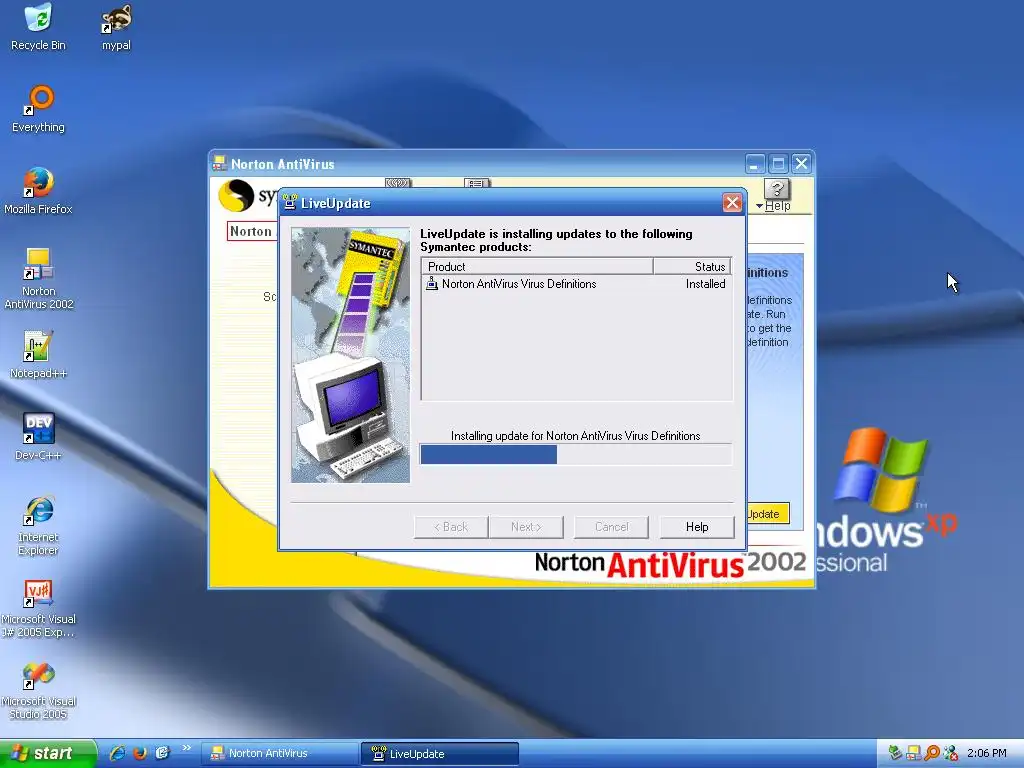Open the Help dropdown in Norton AntiVirus window

773,206
